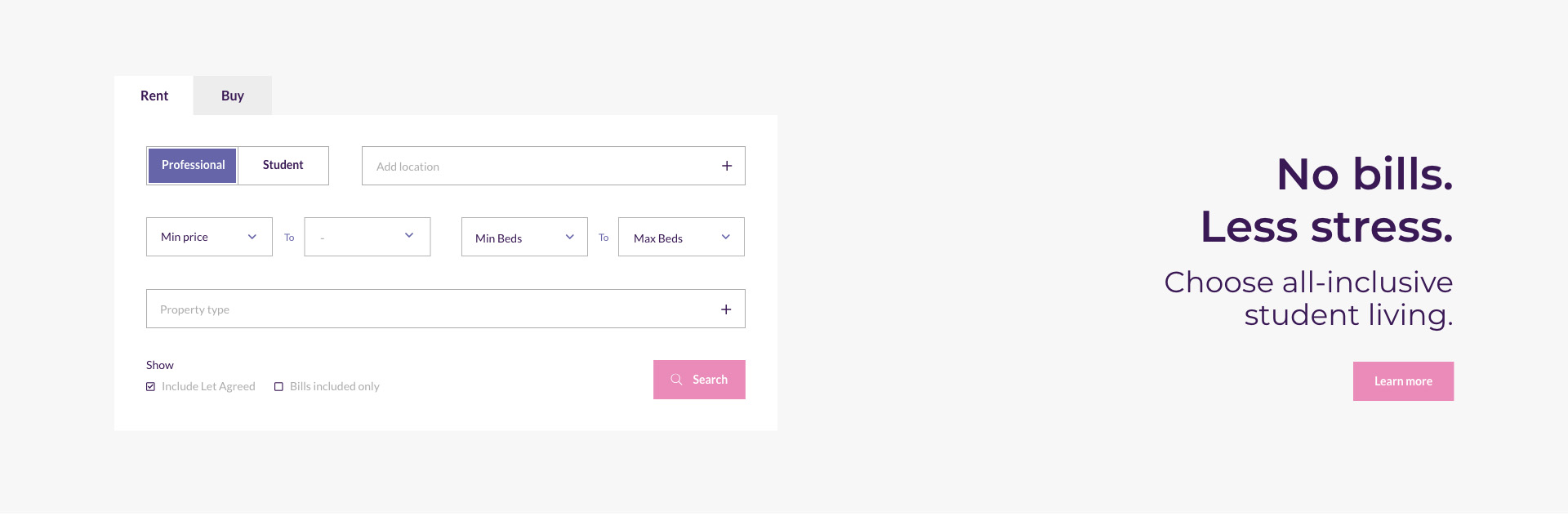Select the Professional search mode
Image resolution: width=1568 pixels, height=525 pixels.
tap(192, 164)
